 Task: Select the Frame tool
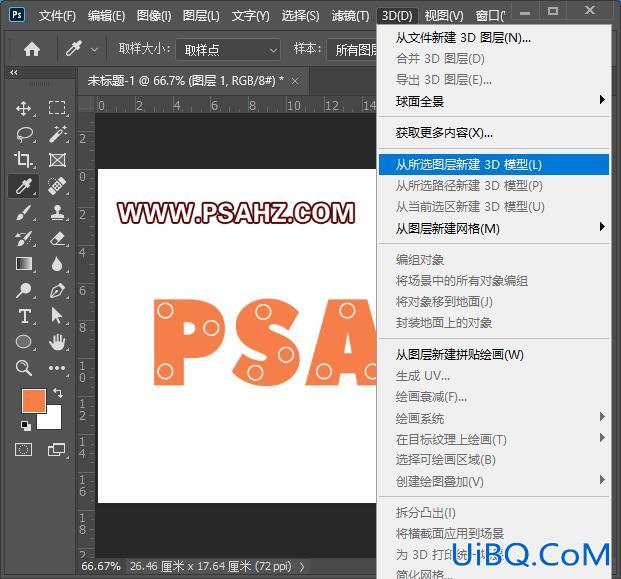57,160
